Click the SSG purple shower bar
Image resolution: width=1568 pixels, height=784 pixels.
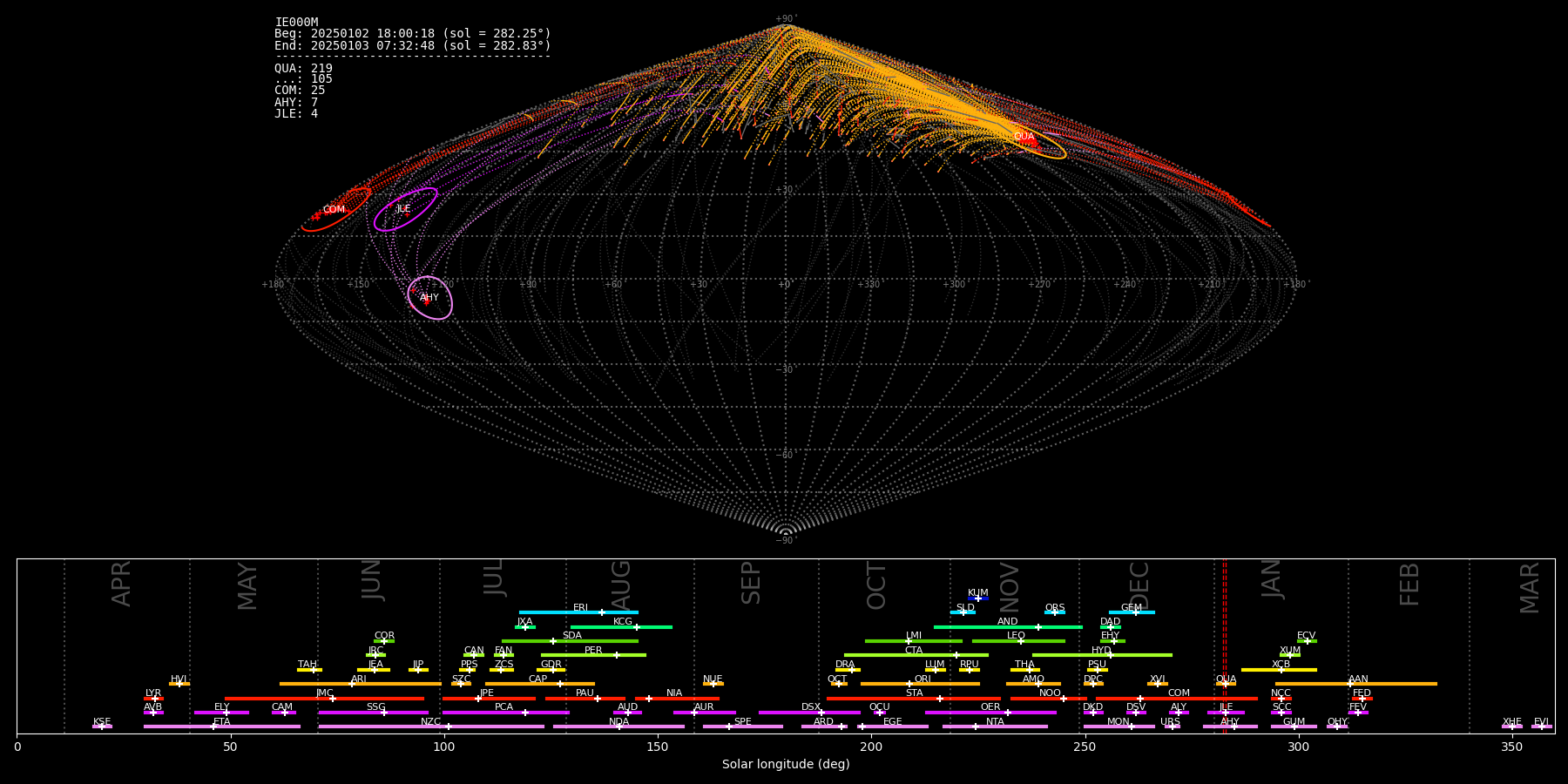(x=373, y=713)
